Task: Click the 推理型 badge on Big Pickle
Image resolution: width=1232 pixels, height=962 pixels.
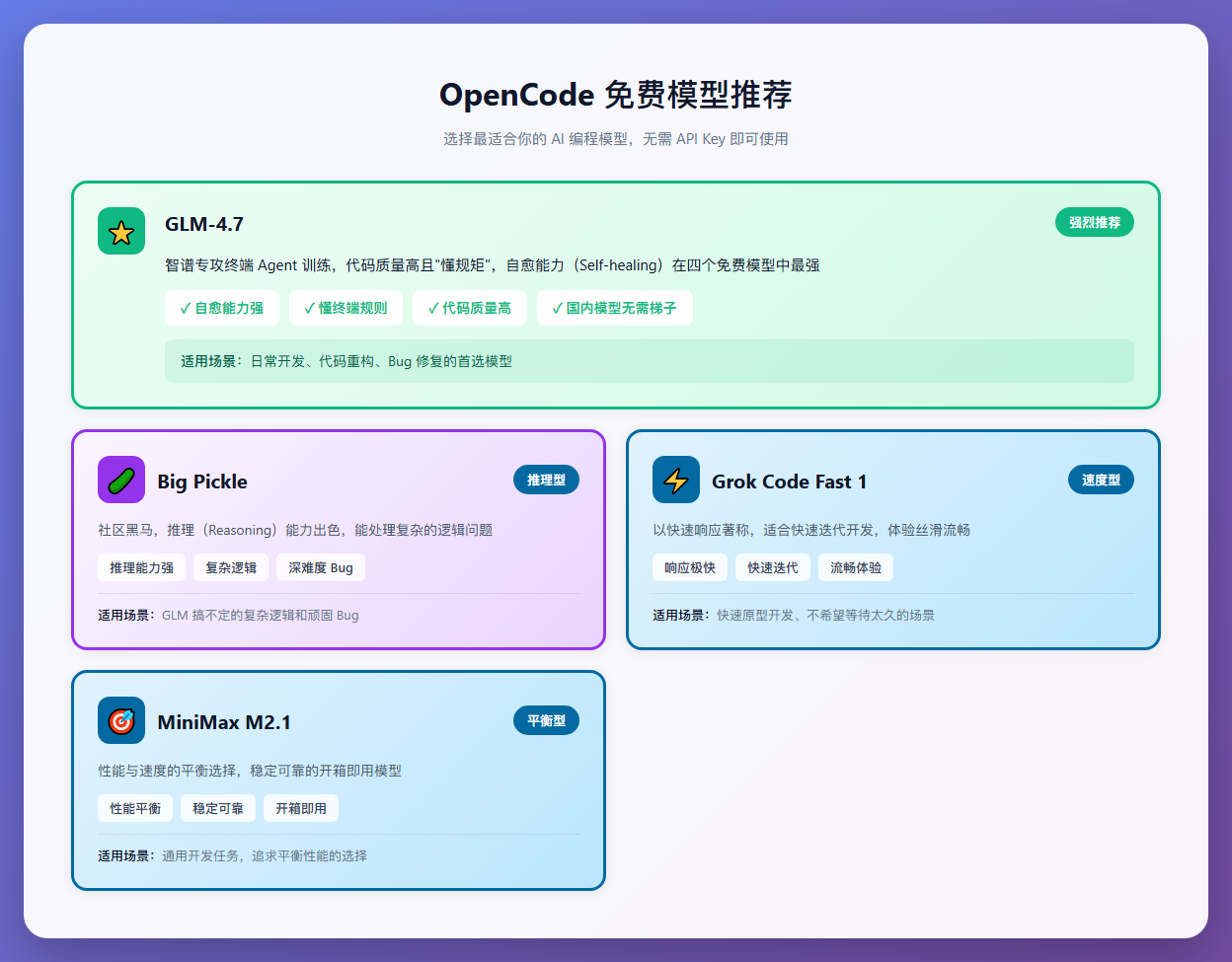Action: [x=546, y=480]
